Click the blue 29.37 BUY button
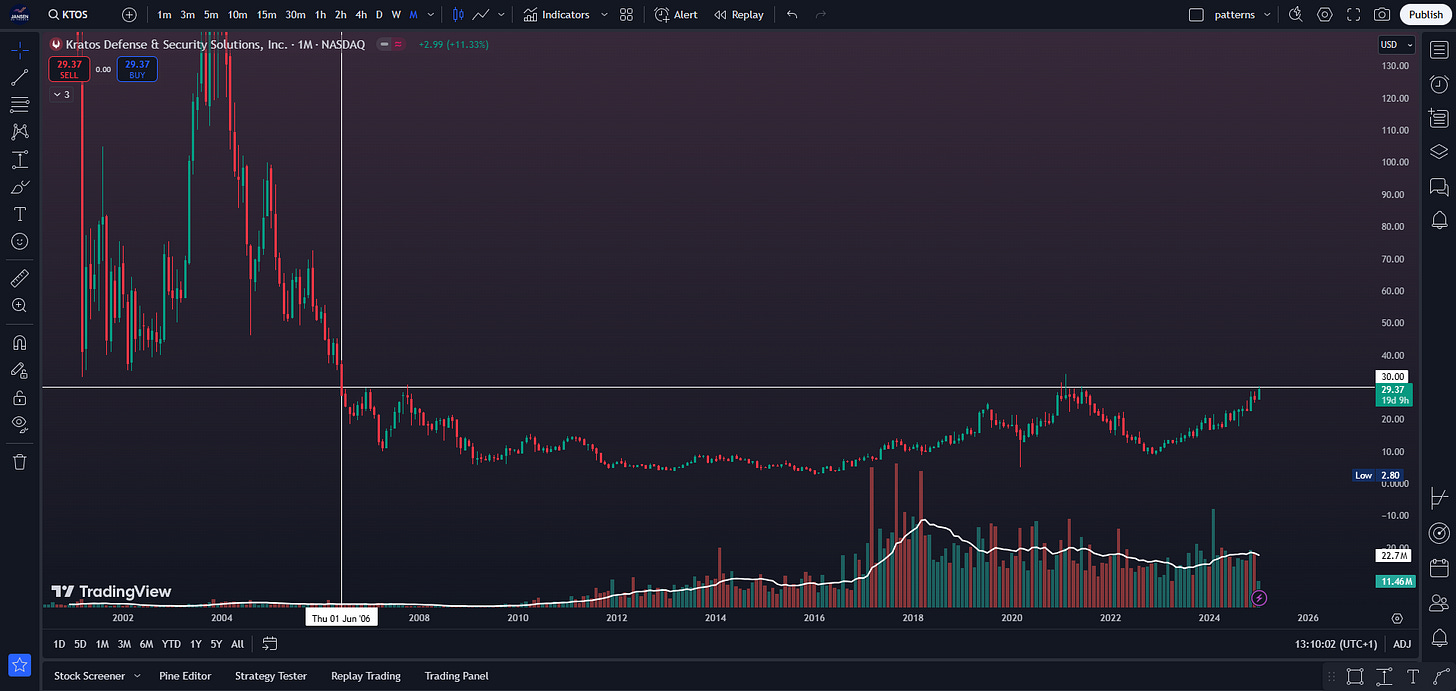 [137, 68]
